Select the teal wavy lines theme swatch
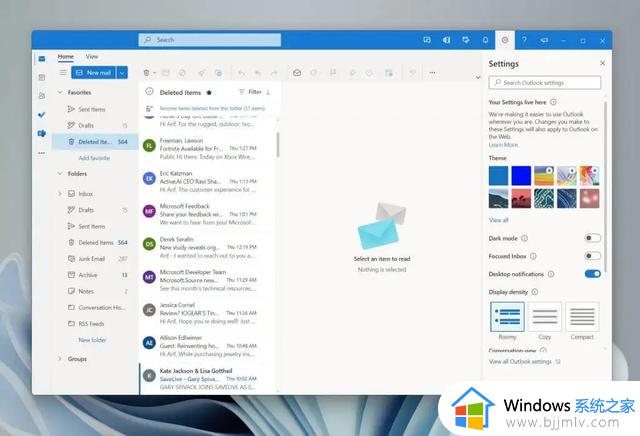Image resolution: width=640 pixels, height=436 pixels. (544, 198)
